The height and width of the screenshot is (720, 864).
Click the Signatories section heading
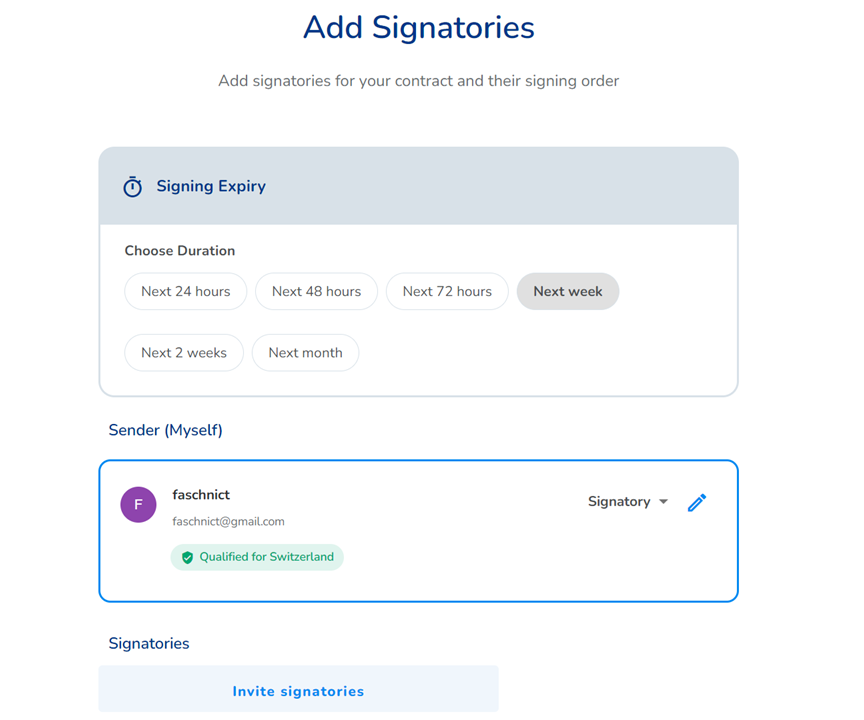click(x=149, y=643)
